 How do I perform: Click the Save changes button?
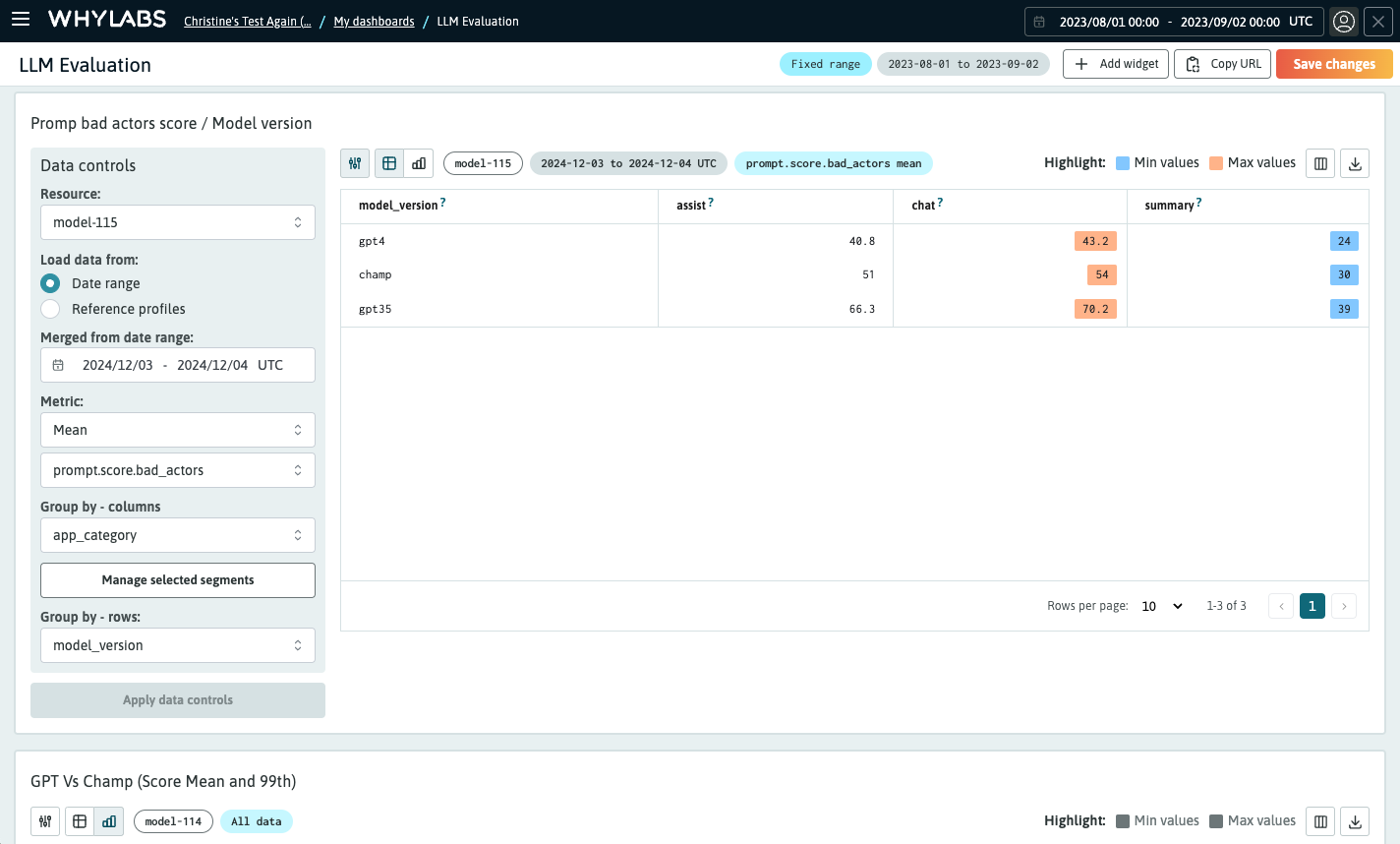1334,64
